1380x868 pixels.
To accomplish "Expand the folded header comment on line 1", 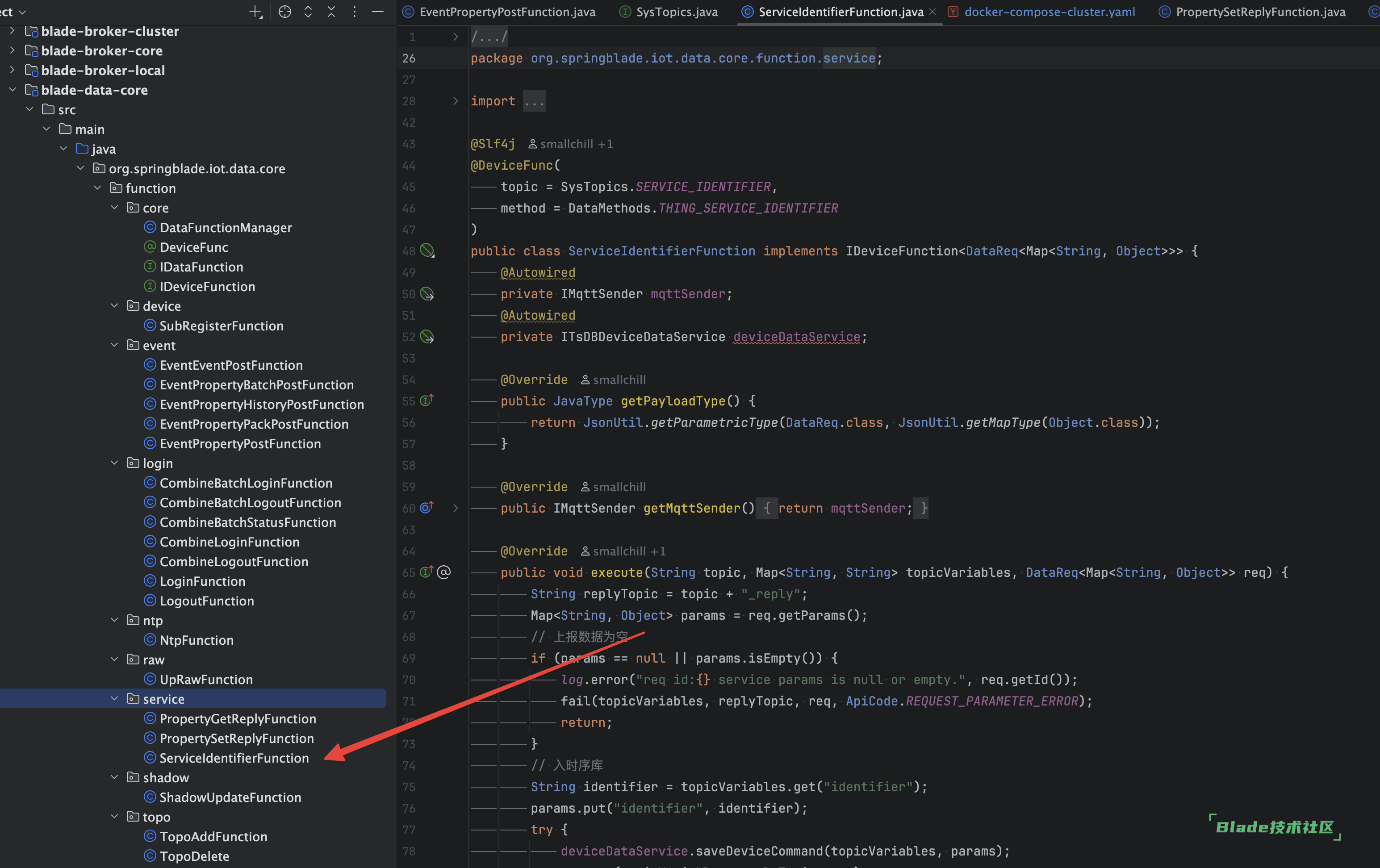I will pyautogui.click(x=456, y=37).
